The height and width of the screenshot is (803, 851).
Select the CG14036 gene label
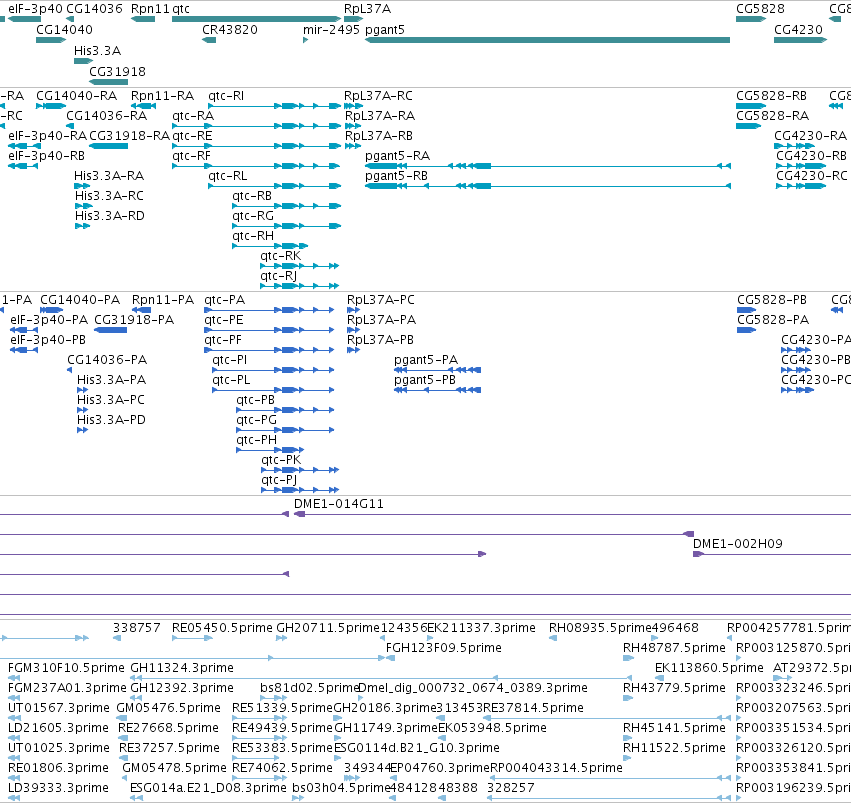point(94,9)
